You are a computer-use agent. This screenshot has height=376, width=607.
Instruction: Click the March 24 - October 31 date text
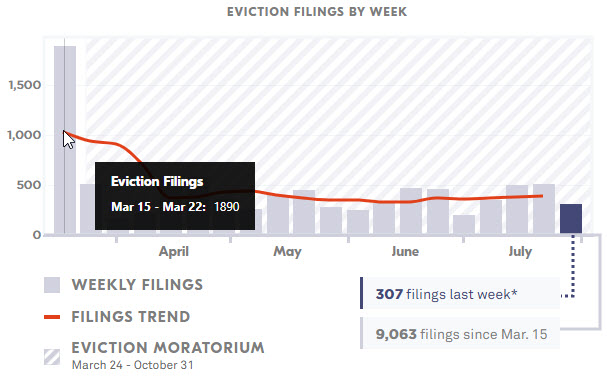click(x=132, y=365)
